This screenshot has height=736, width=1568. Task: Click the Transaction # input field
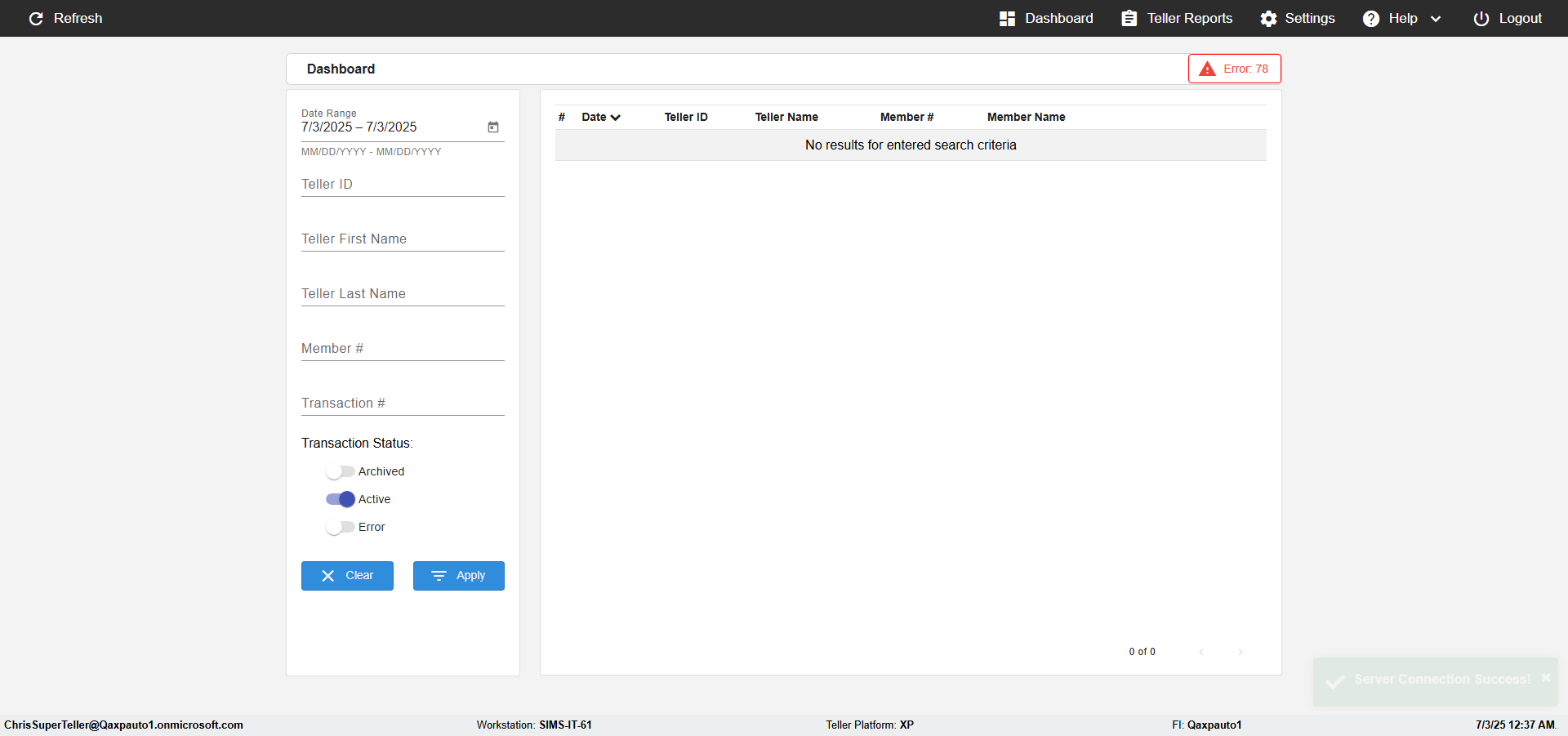[403, 404]
